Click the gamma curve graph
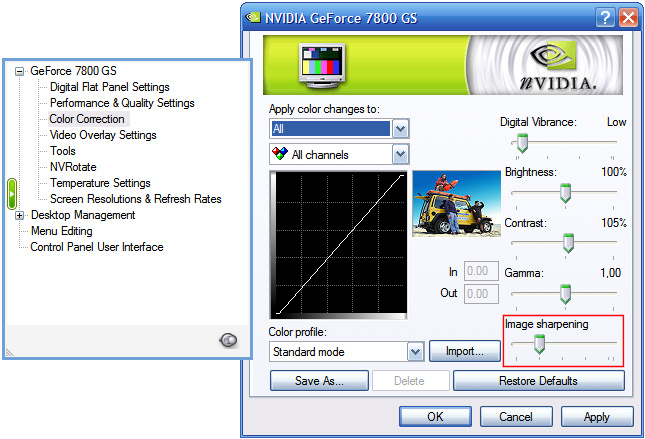 [x=339, y=244]
